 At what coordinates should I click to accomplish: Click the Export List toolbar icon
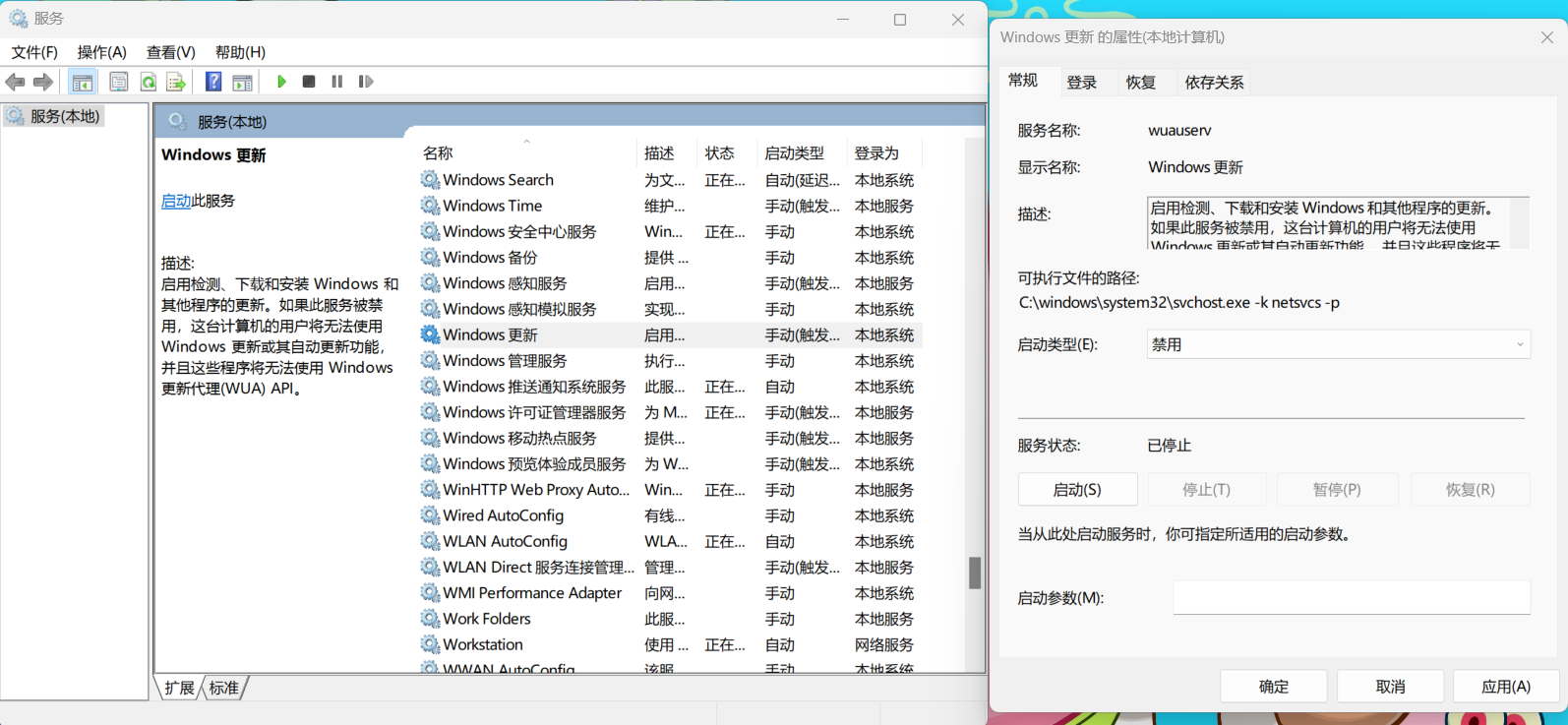point(176,82)
